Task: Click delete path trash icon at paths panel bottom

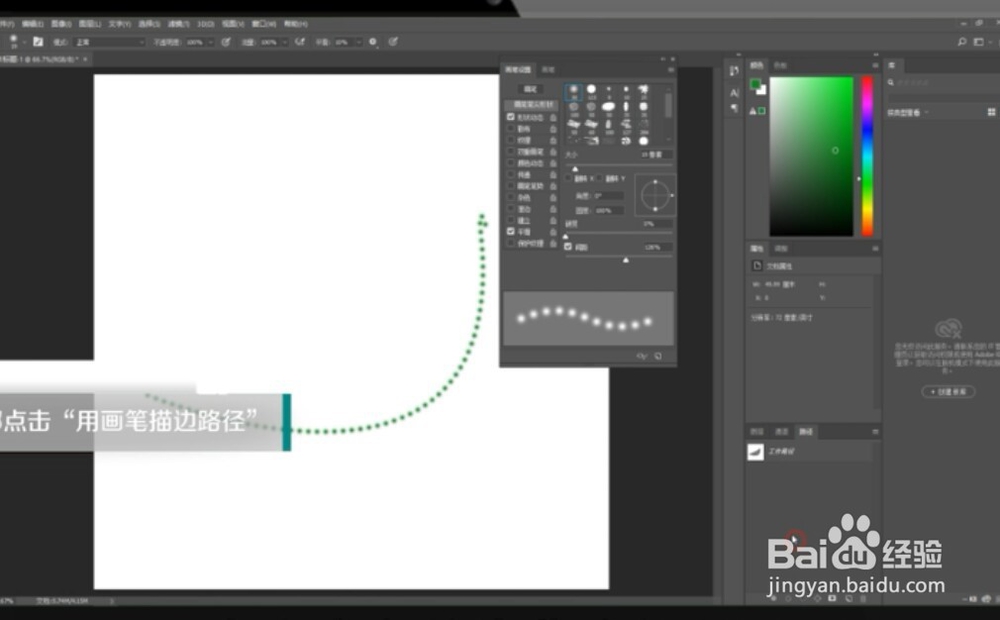Action: click(864, 598)
